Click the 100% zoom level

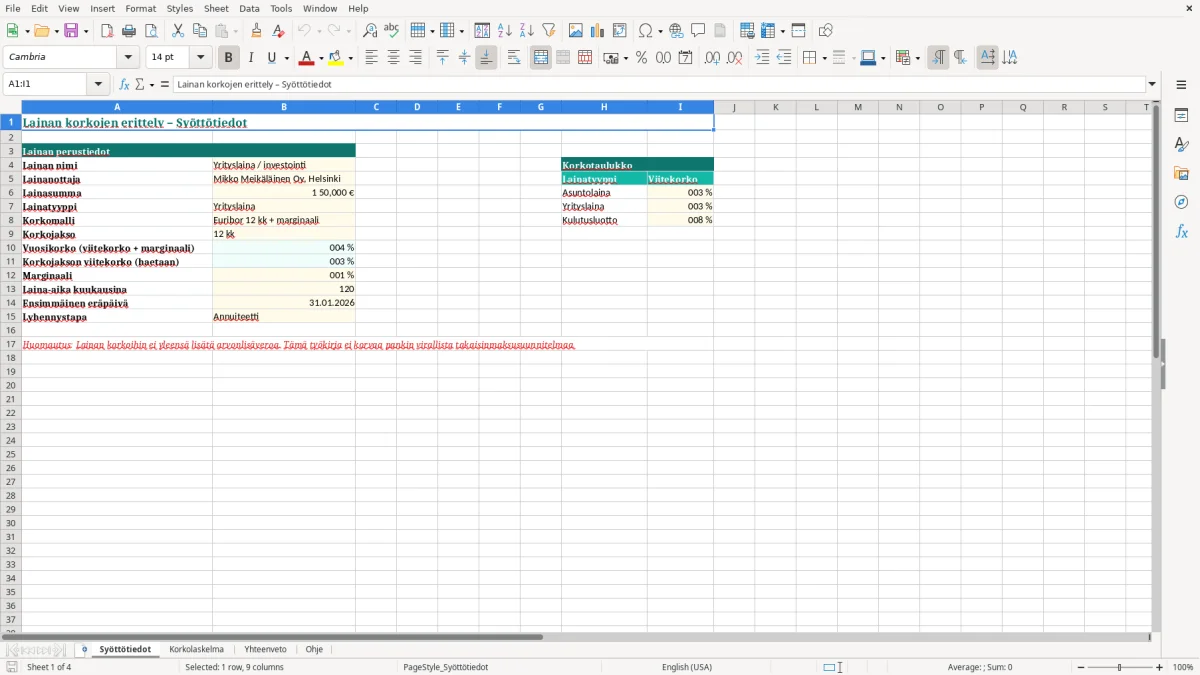[x=1183, y=667]
